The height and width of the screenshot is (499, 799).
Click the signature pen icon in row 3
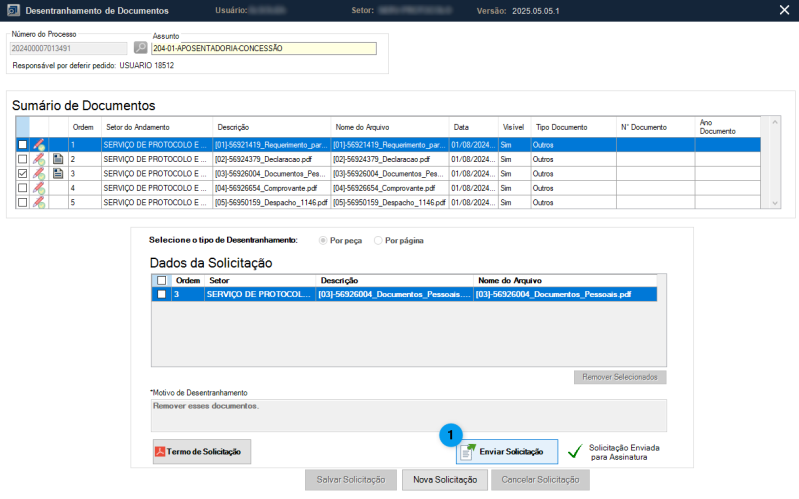39,173
